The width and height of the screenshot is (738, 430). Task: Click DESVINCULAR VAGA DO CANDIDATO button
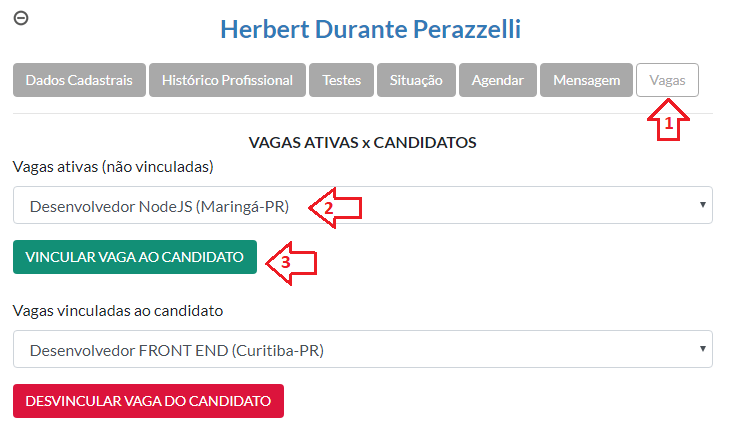click(x=148, y=401)
